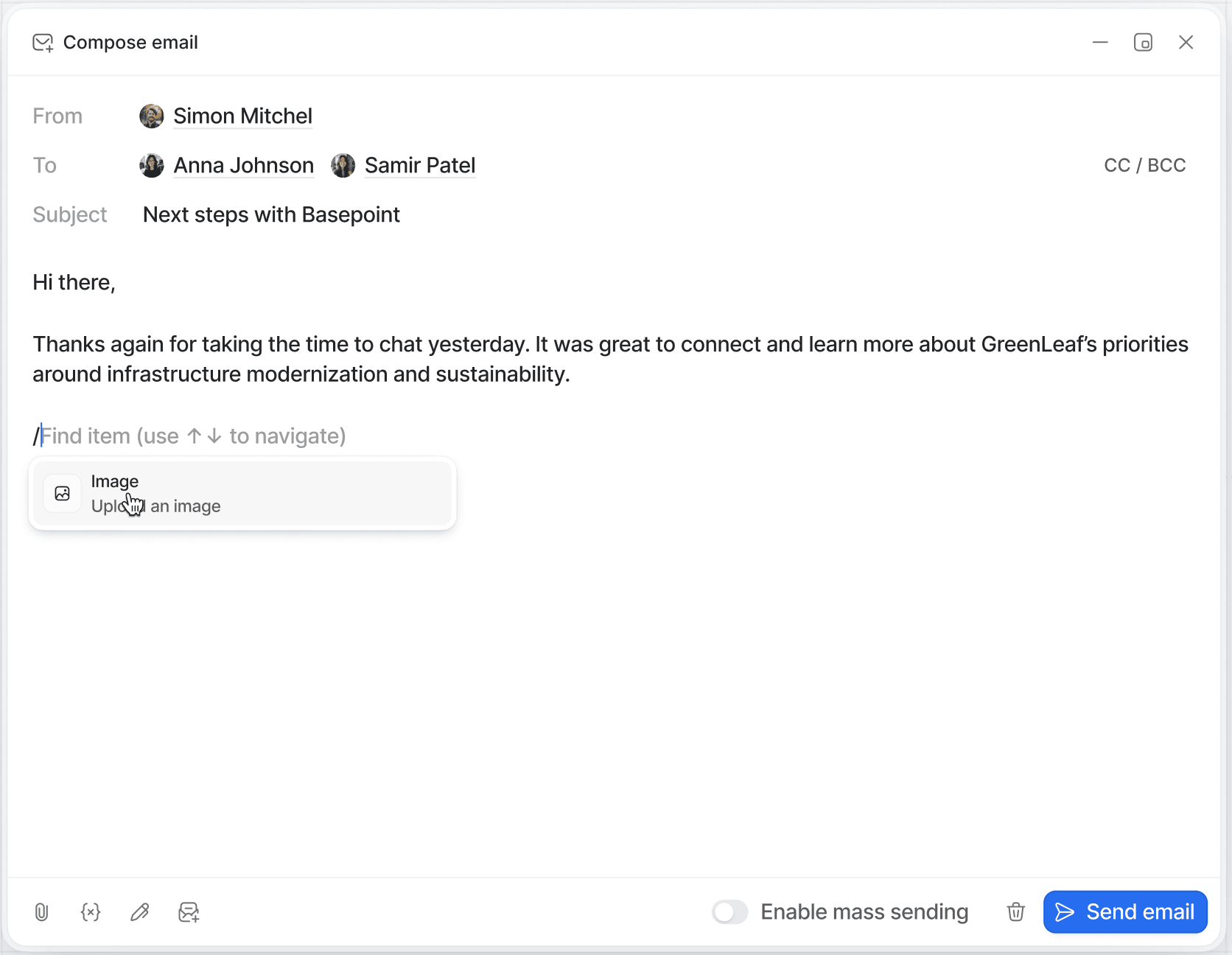1232x955 pixels.
Task: Expand the From sender selector
Action: (x=242, y=116)
